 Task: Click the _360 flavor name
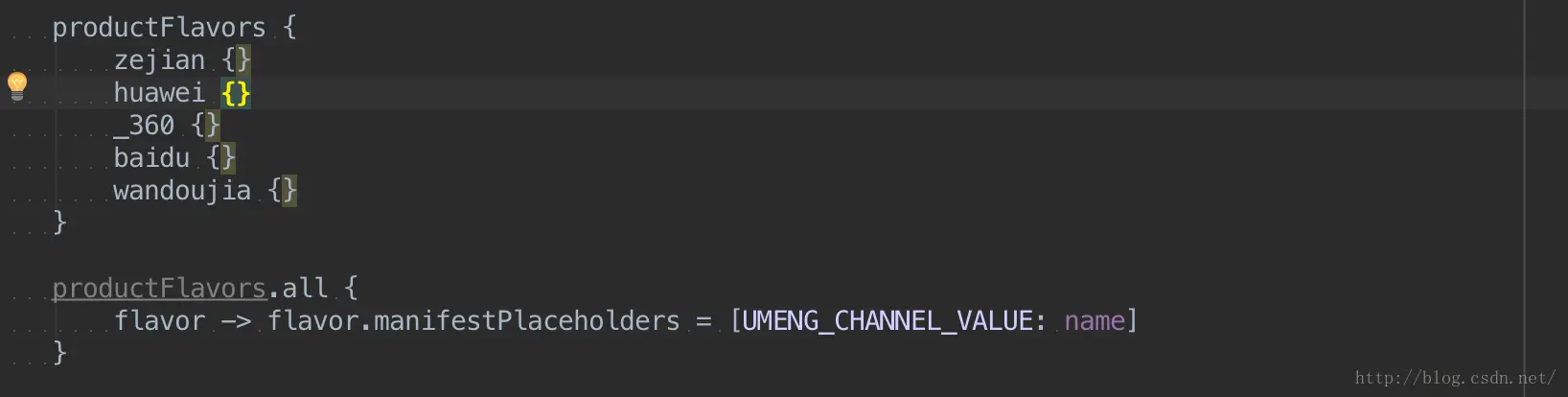pyautogui.click(x=144, y=125)
